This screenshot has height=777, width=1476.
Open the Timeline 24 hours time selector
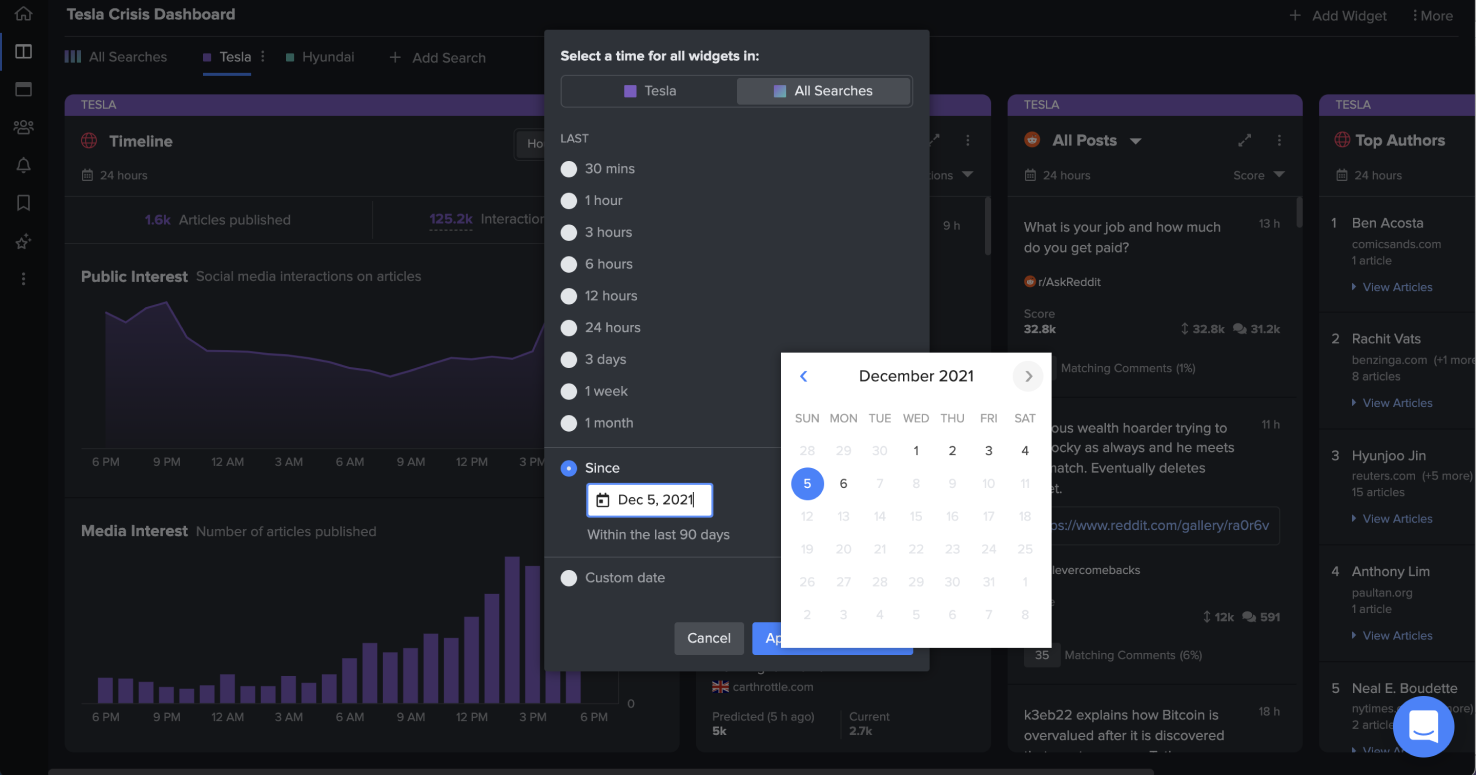click(114, 175)
